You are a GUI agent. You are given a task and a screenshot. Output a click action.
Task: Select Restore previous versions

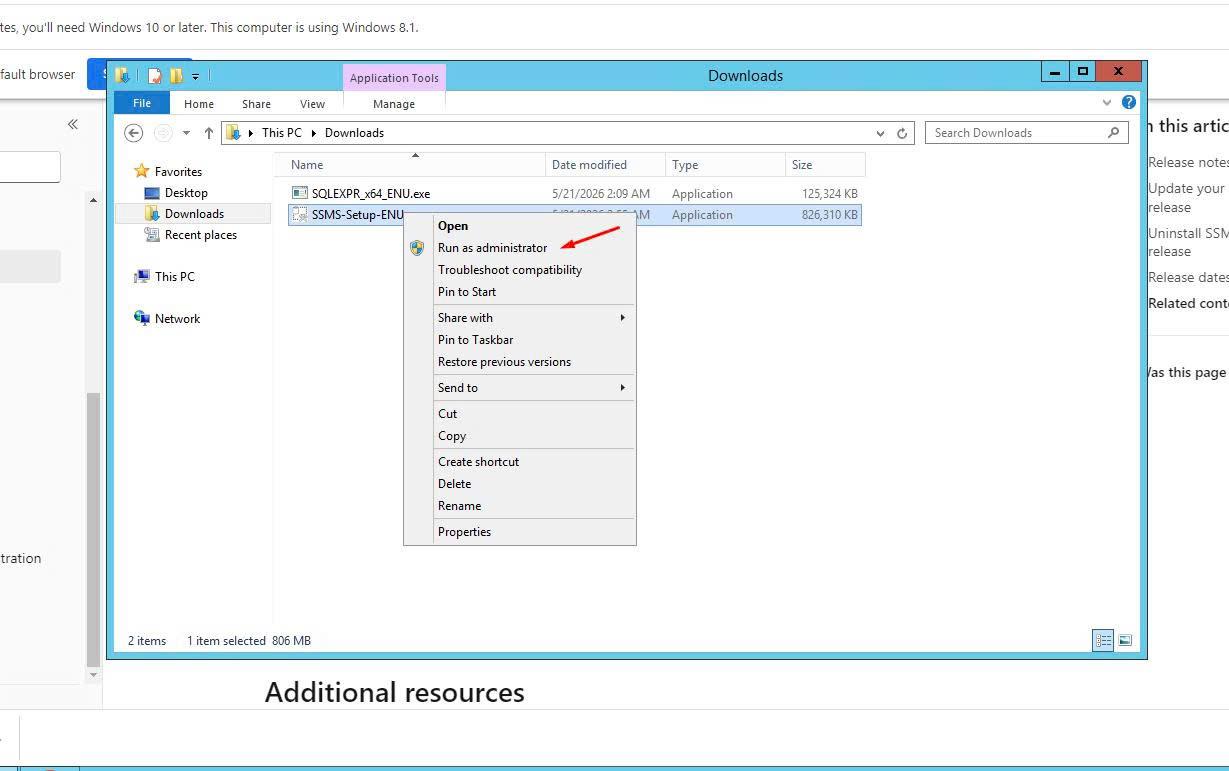coord(504,362)
